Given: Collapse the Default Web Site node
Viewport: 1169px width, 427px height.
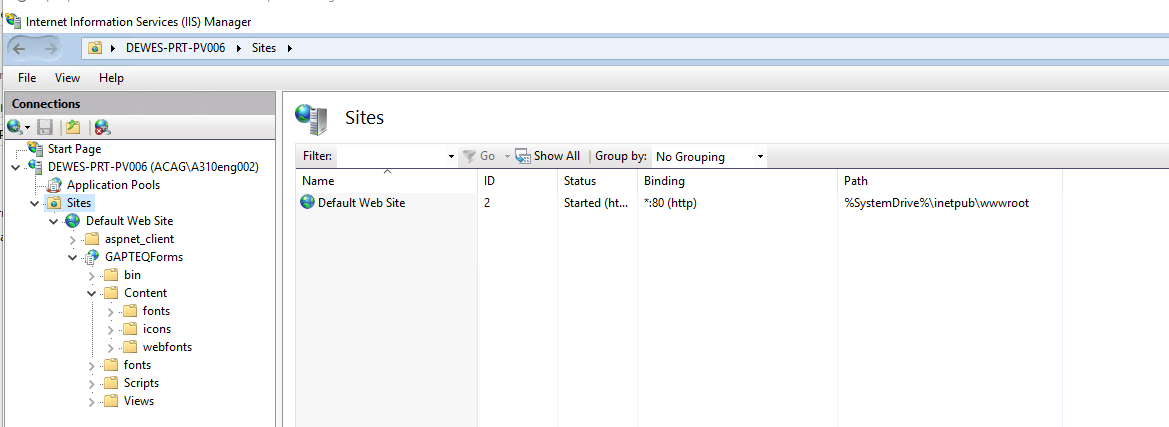Looking at the screenshot, I should [x=54, y=221].
